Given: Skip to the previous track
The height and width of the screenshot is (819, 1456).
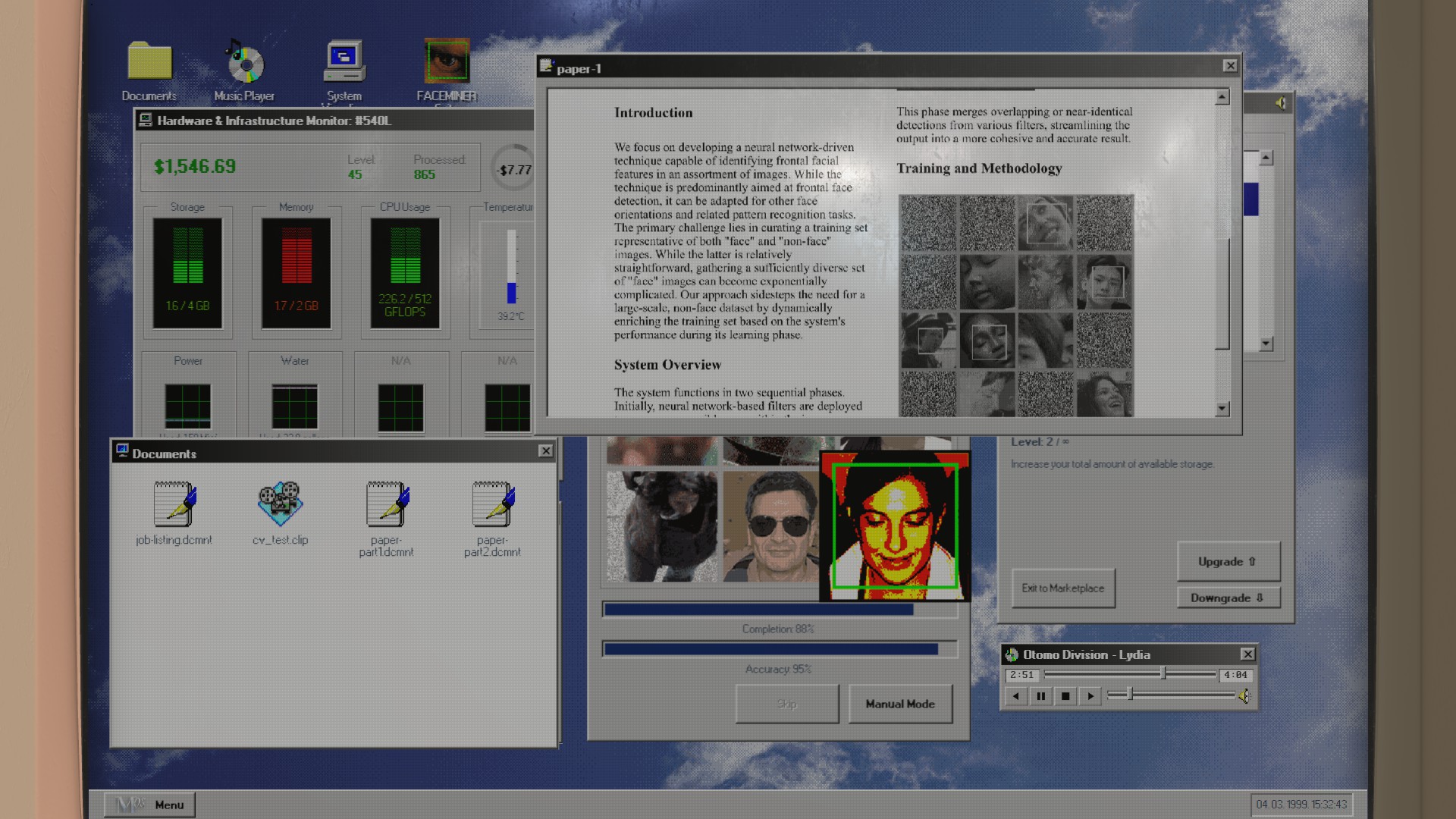Looking at the screenshot, I should (1016, 696).
